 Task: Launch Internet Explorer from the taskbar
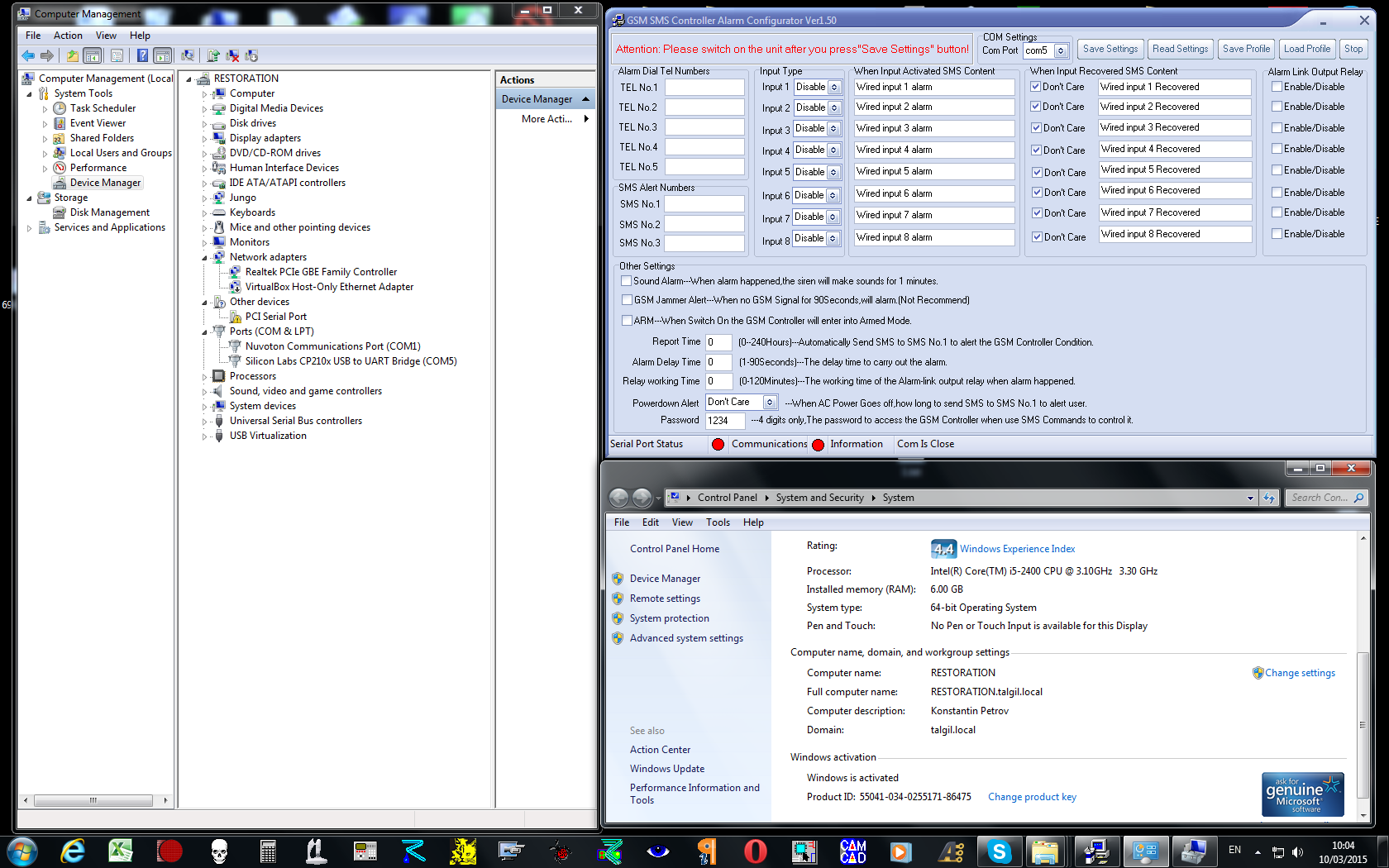point(73,851)
